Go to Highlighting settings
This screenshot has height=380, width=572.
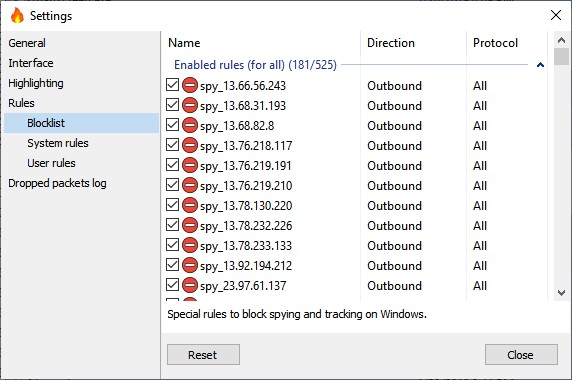36,84
